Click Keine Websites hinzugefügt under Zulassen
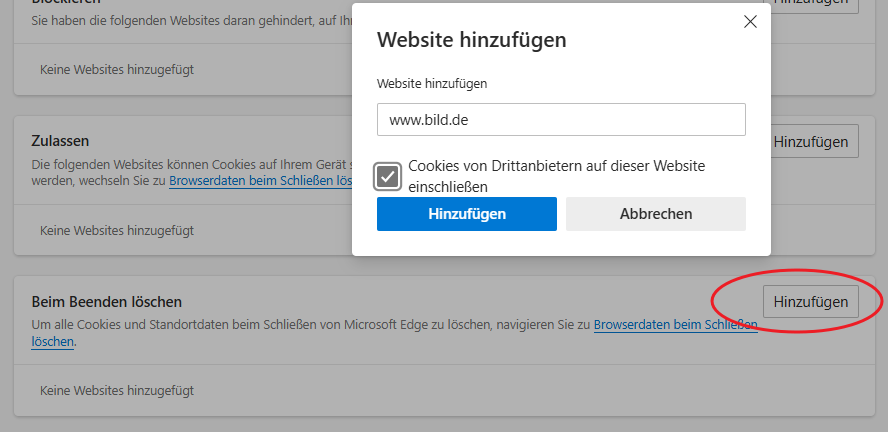The width and height of the screenshot is (888, 432). 117,230
